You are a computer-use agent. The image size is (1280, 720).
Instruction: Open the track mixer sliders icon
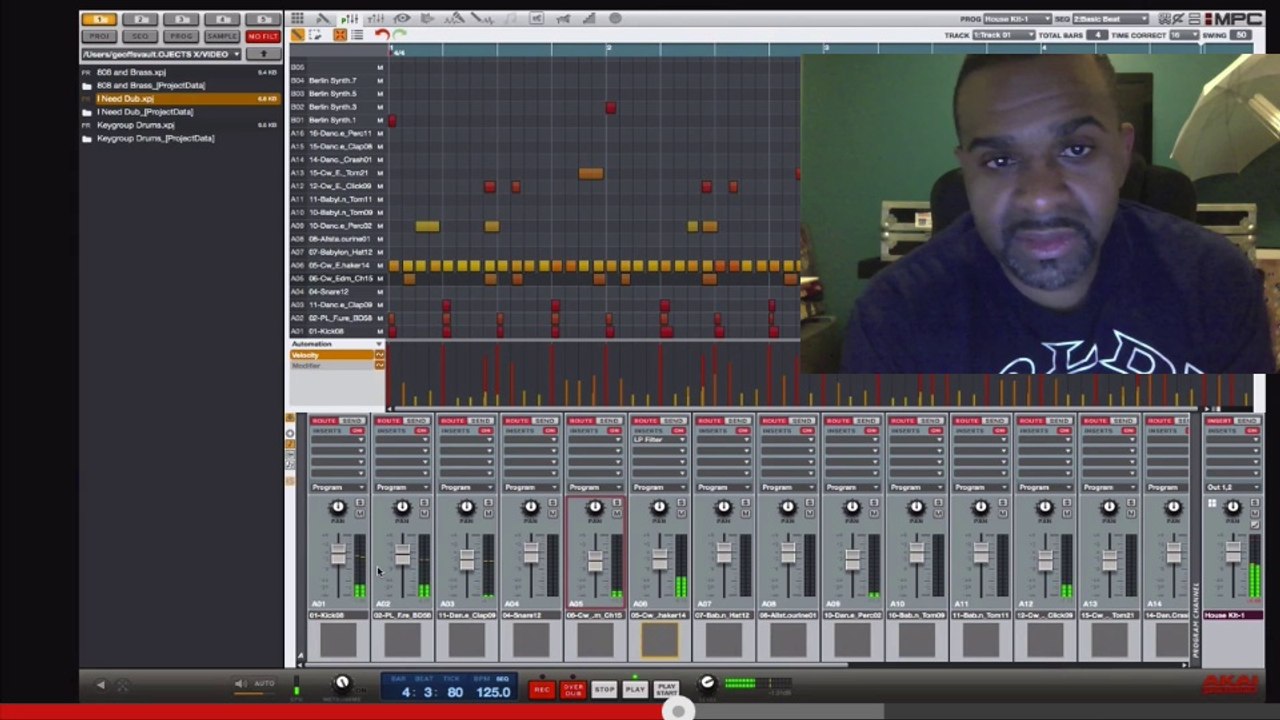click(376, 18)
